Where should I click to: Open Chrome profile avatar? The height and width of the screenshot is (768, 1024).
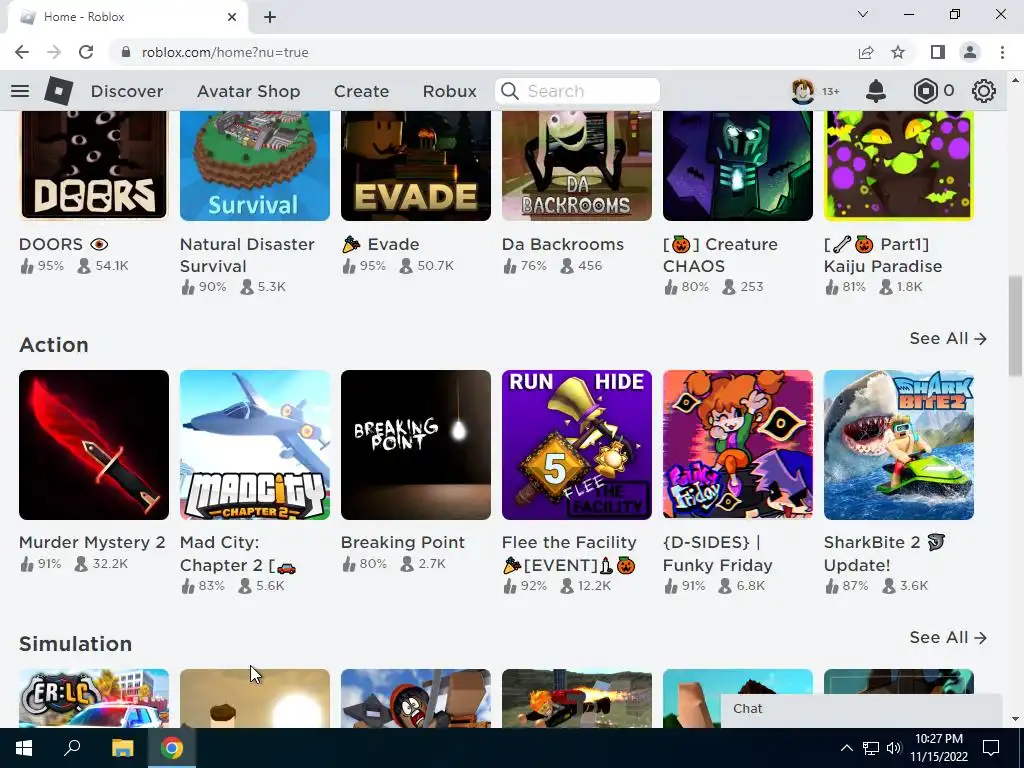[970, 52]
